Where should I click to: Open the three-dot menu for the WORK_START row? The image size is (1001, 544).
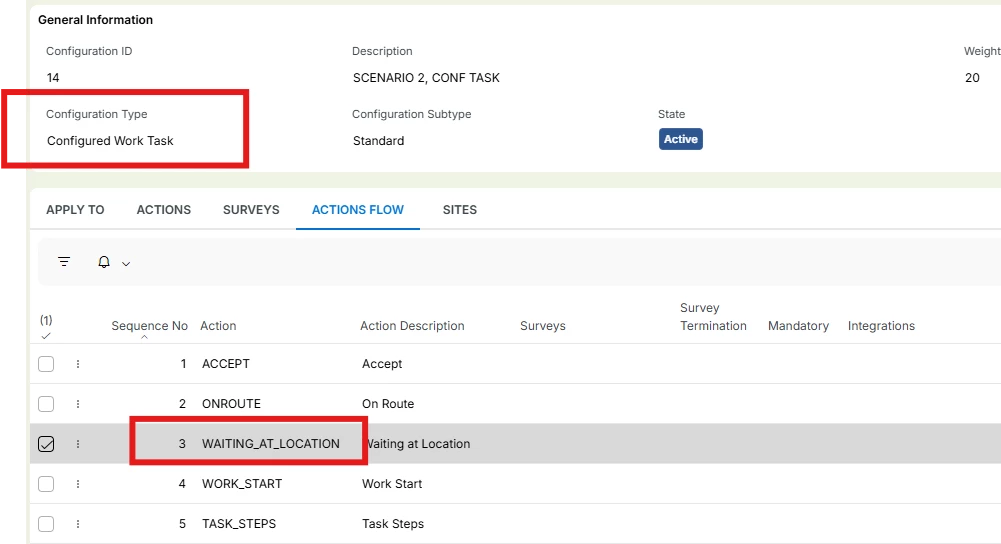coord(78,484)
